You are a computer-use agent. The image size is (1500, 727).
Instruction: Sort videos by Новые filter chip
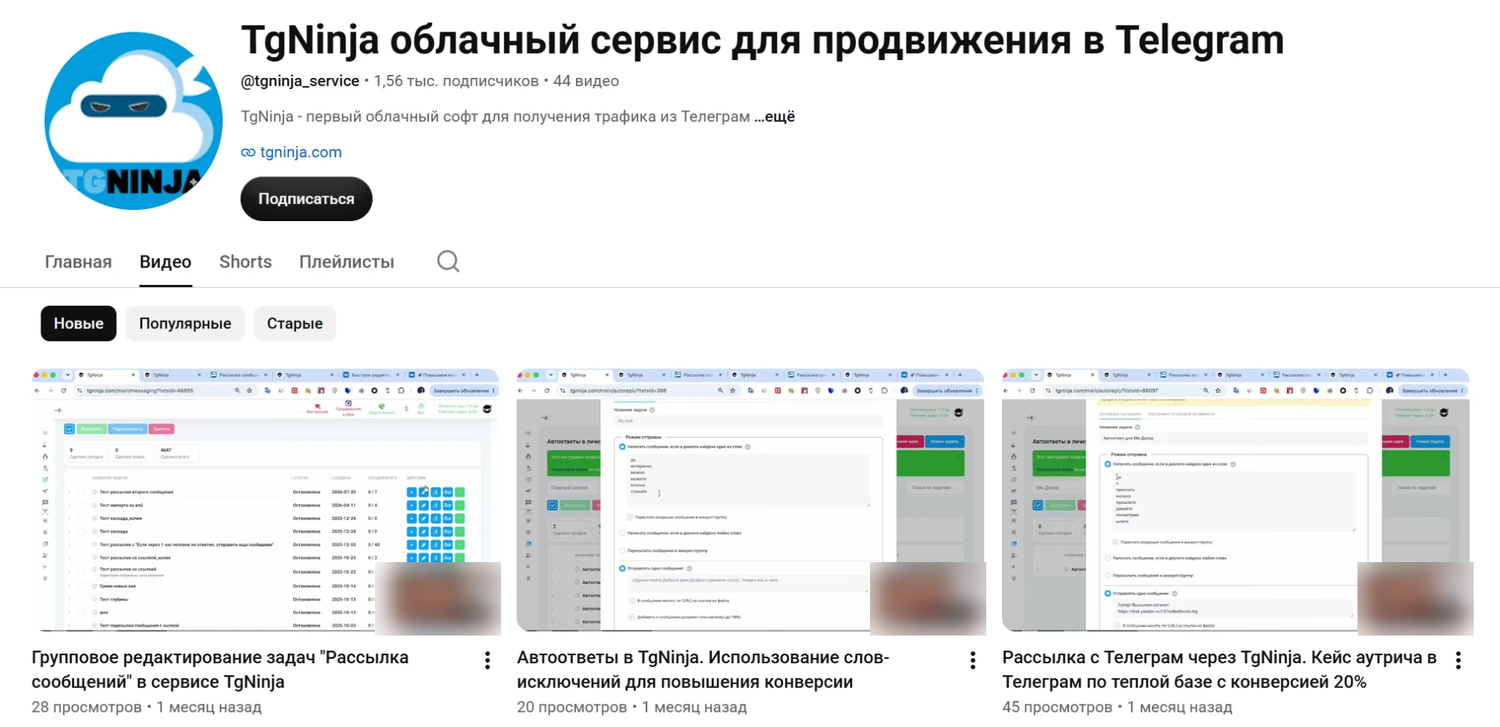[79, 324]
